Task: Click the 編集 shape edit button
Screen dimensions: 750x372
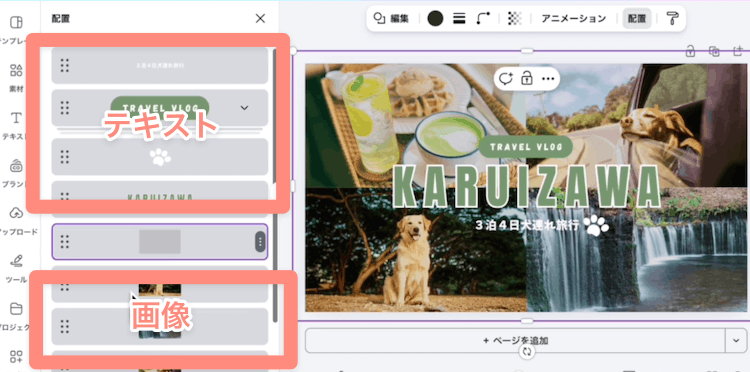Action: coord(391,19)
